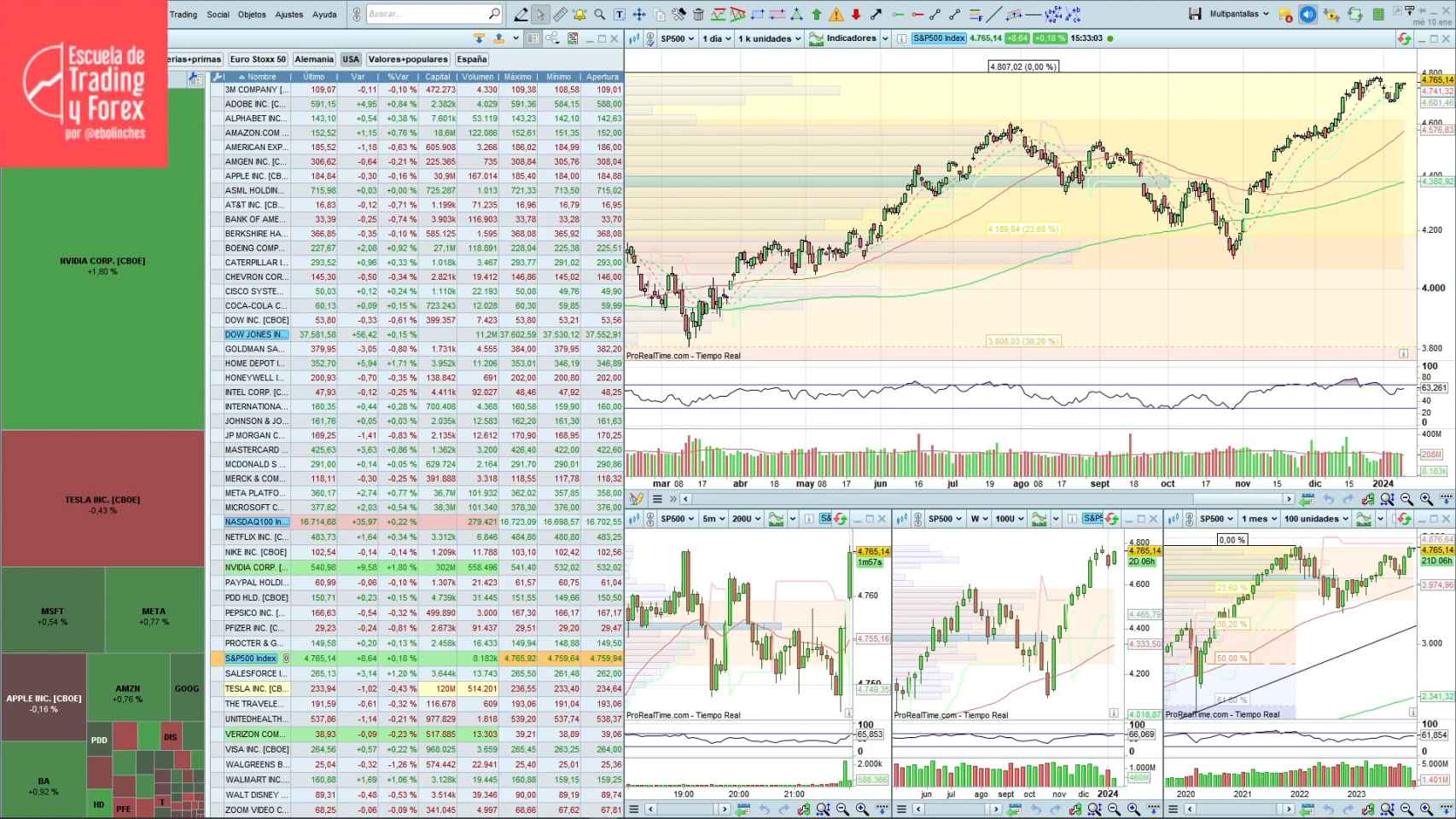Click the delete drawings trash icon
The height and width of the screenshot is (819, 1456).
pyautogui.click(x=697, y=14)
